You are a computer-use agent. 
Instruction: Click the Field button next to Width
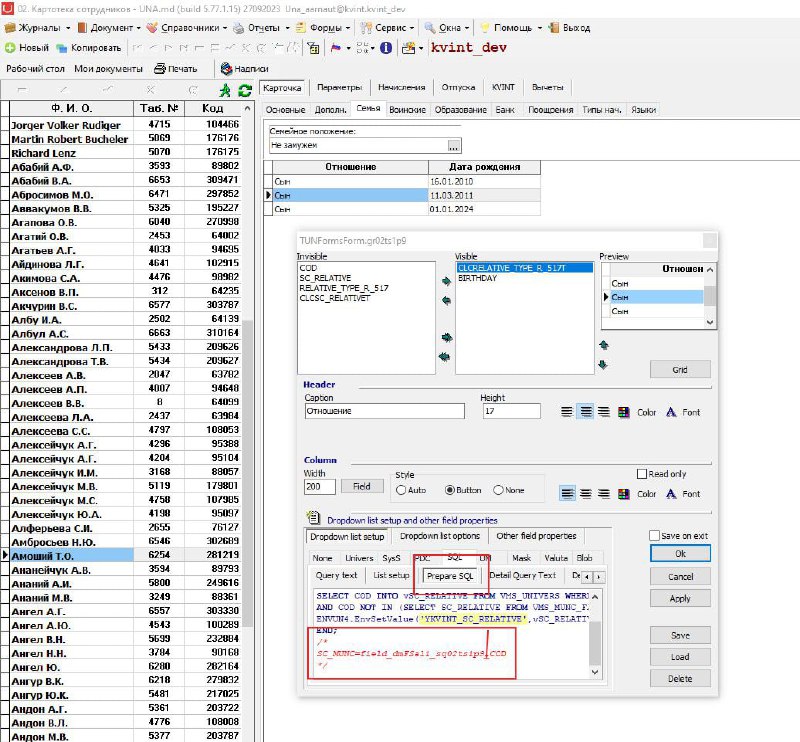click(362, 486)
